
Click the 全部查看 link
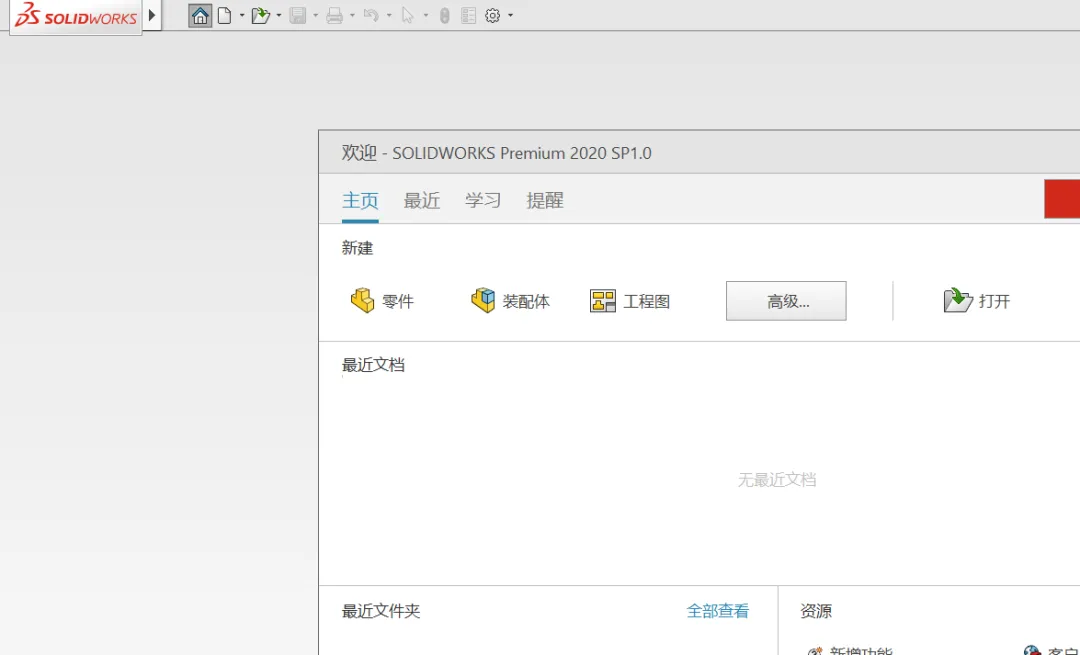click(718, 611)
